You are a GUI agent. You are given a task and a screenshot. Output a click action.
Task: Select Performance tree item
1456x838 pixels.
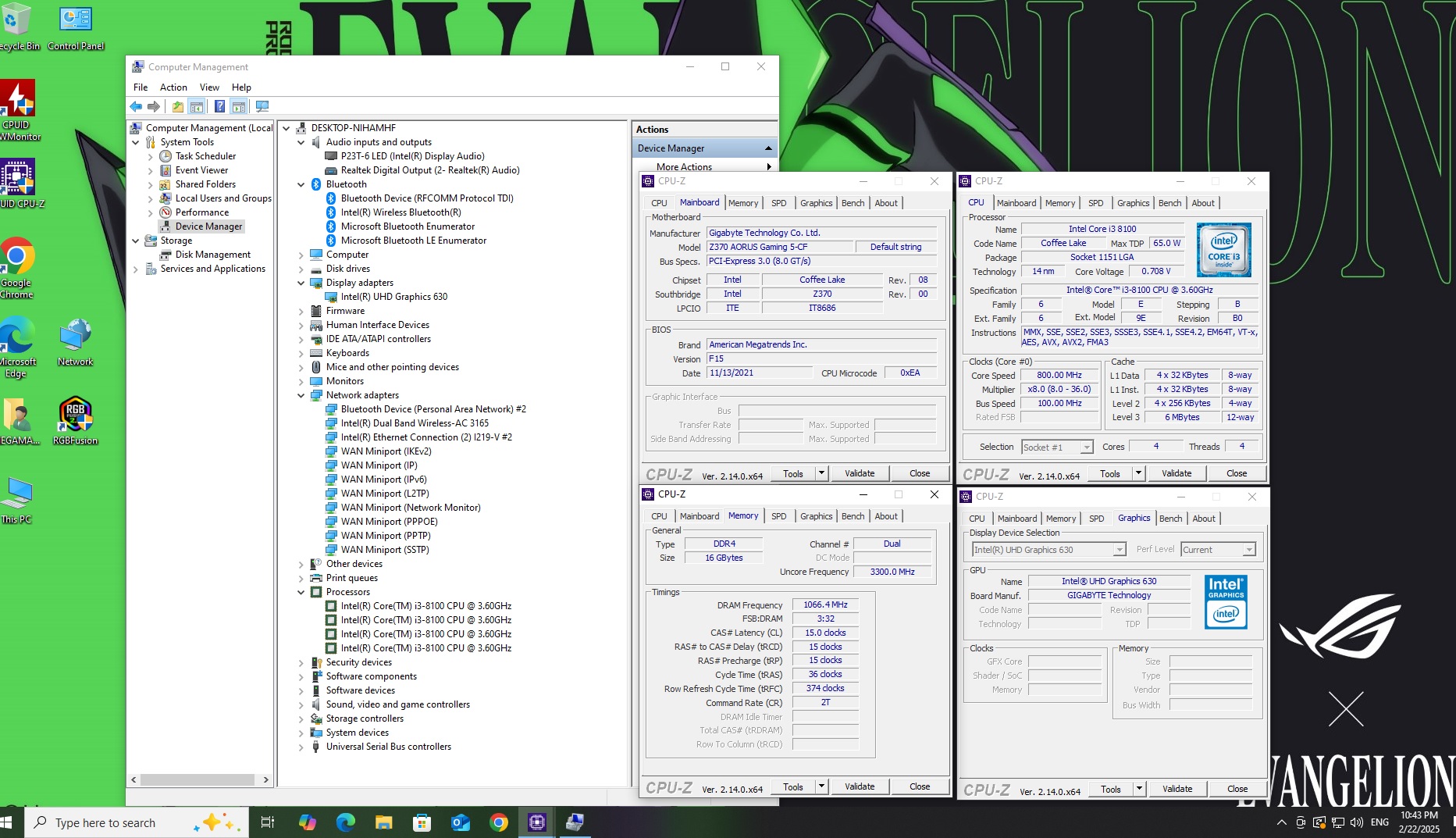click(202, 212)
